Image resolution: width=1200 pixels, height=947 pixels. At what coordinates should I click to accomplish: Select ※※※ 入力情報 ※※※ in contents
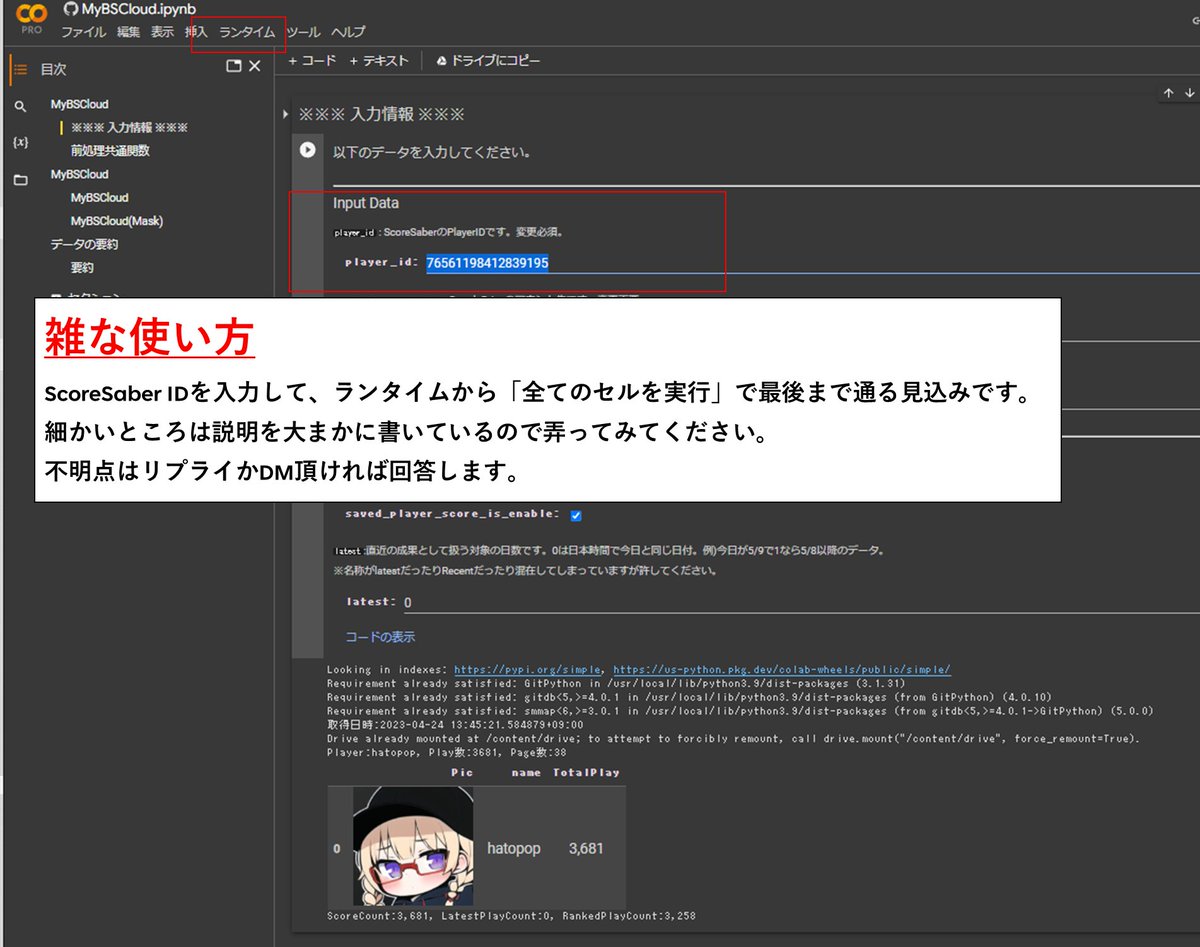[x=129, y=128]
